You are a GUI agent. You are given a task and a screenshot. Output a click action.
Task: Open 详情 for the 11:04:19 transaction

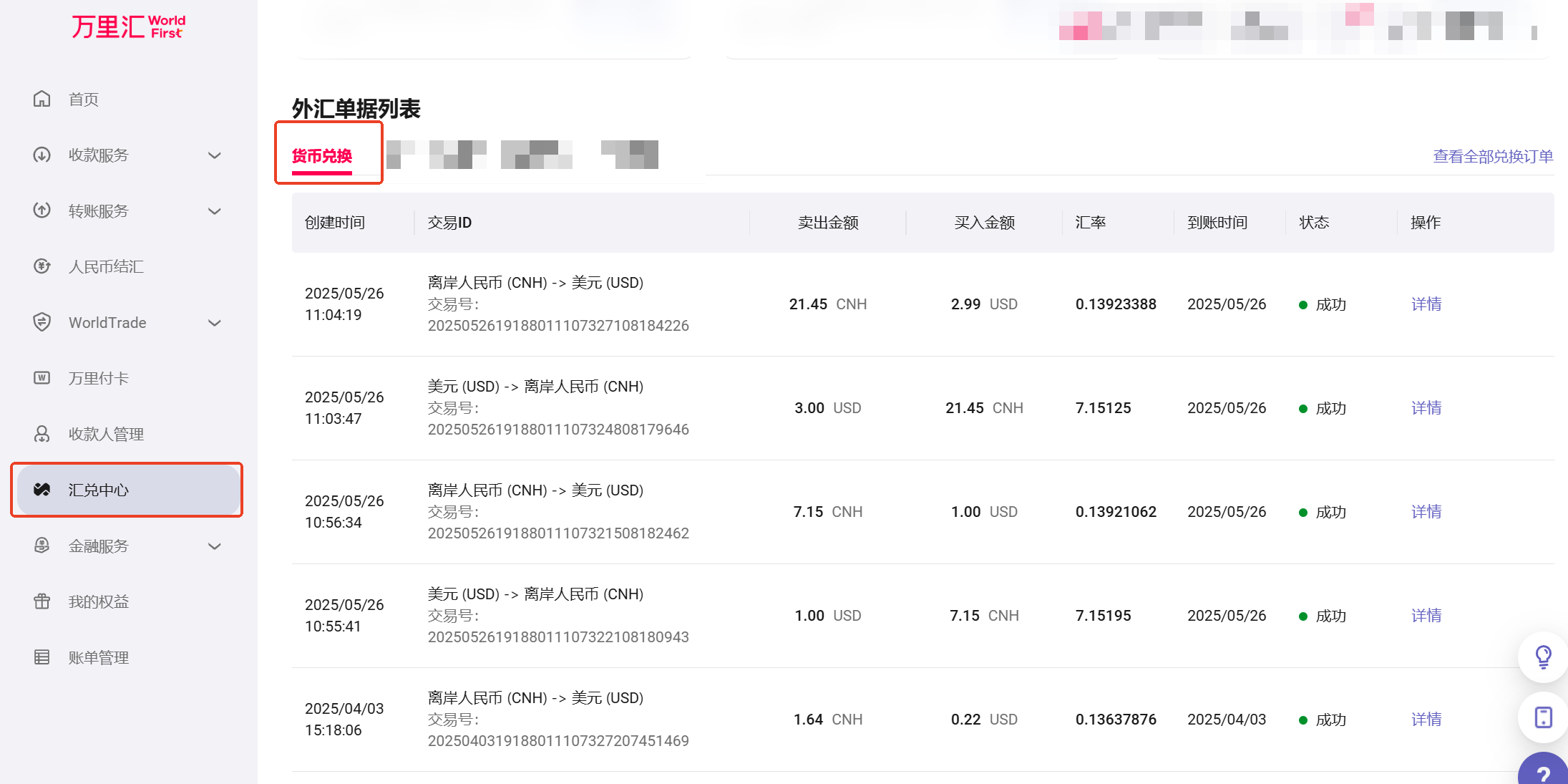click(x=1426, y=304)
